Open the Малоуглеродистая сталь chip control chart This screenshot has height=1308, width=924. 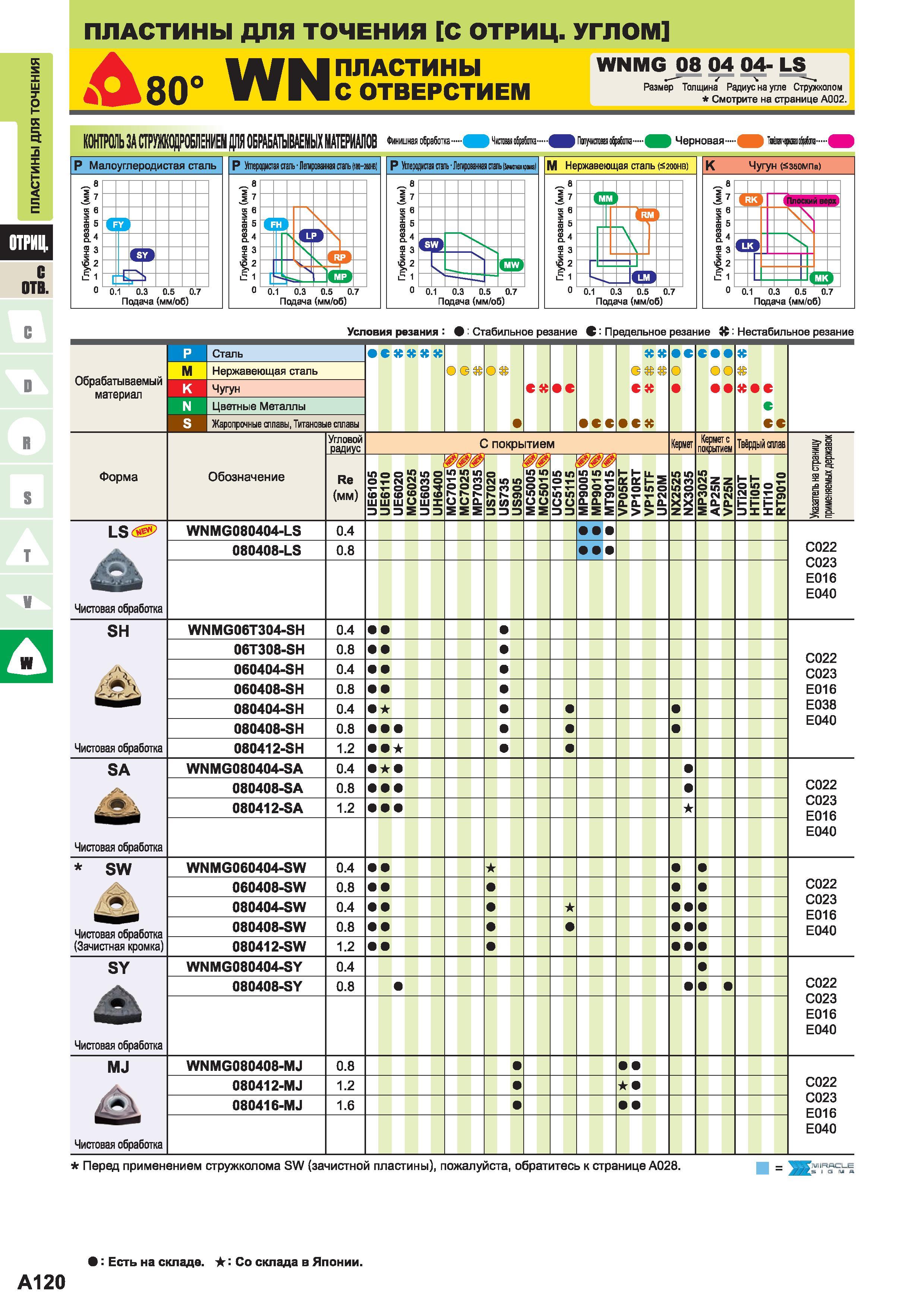[x=146, y=233]
